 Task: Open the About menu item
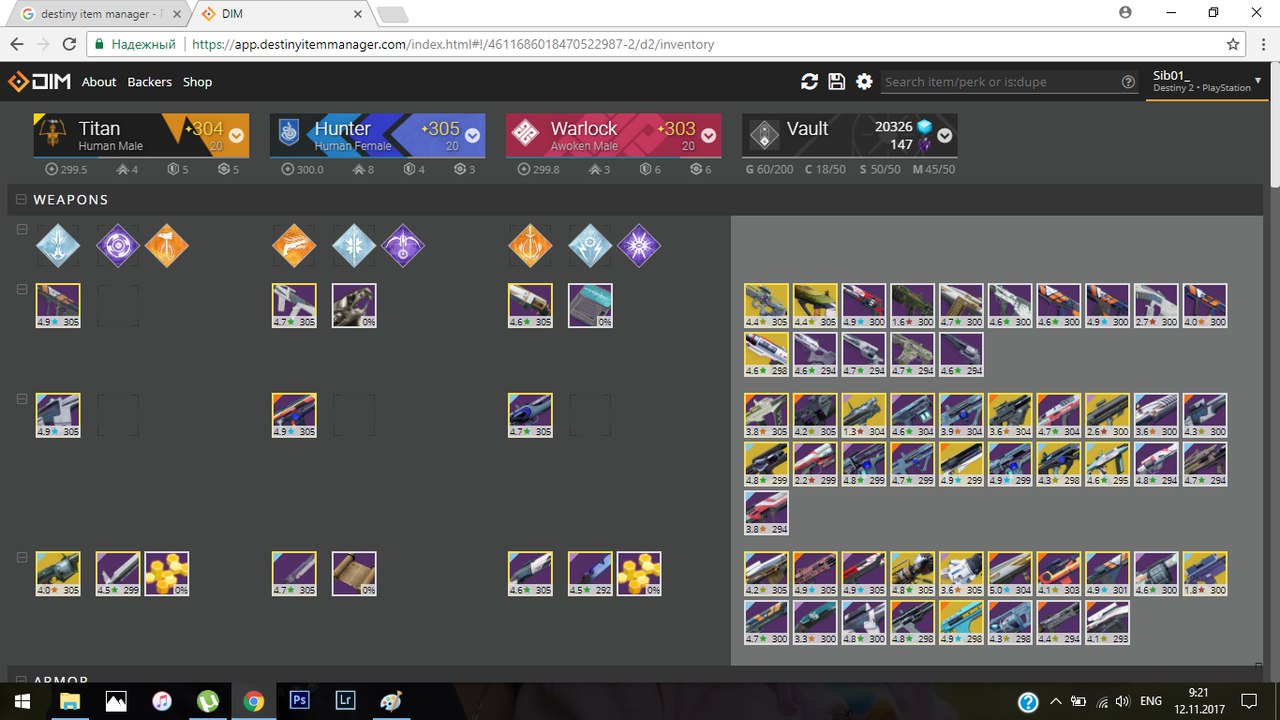click(x=99, y=82)
